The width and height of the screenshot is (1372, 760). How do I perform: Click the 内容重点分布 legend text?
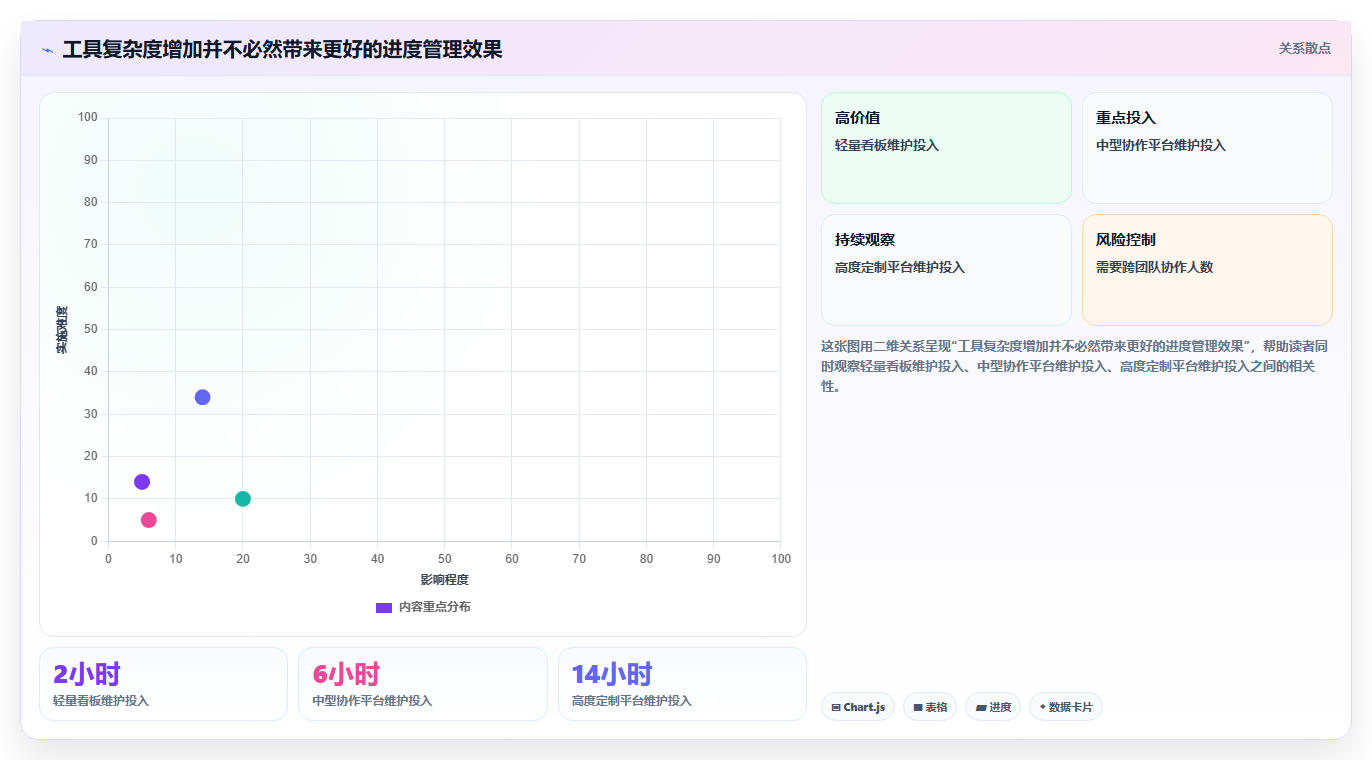[x=434, y=607]
